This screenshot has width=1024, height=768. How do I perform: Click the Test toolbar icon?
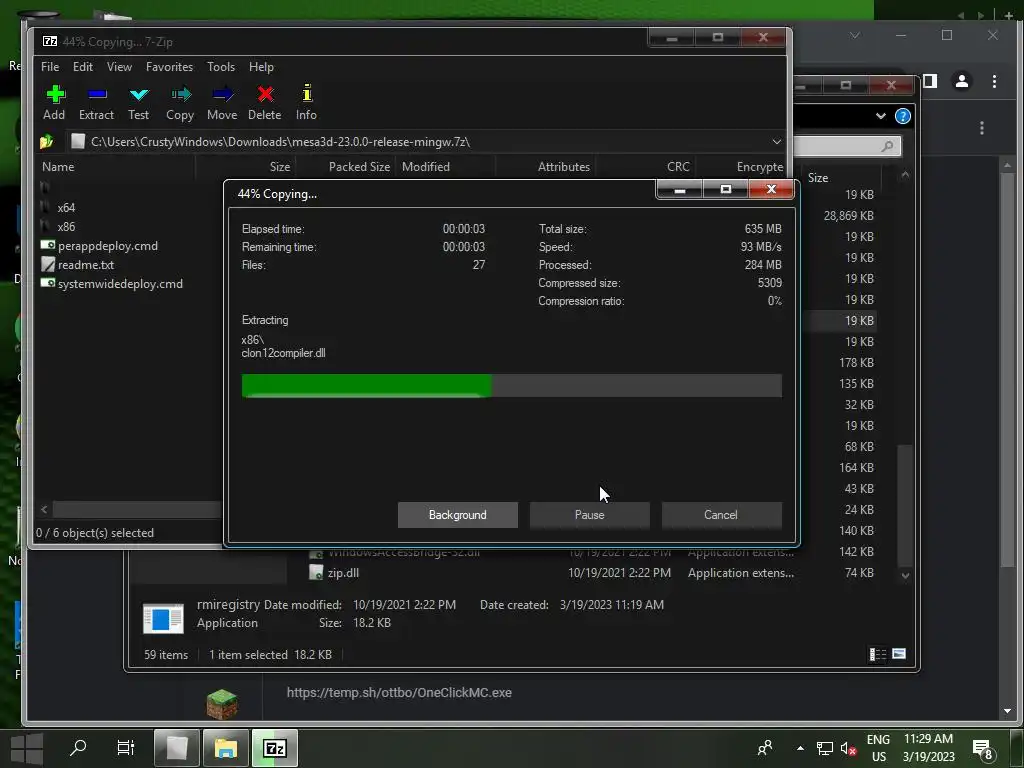138,95
